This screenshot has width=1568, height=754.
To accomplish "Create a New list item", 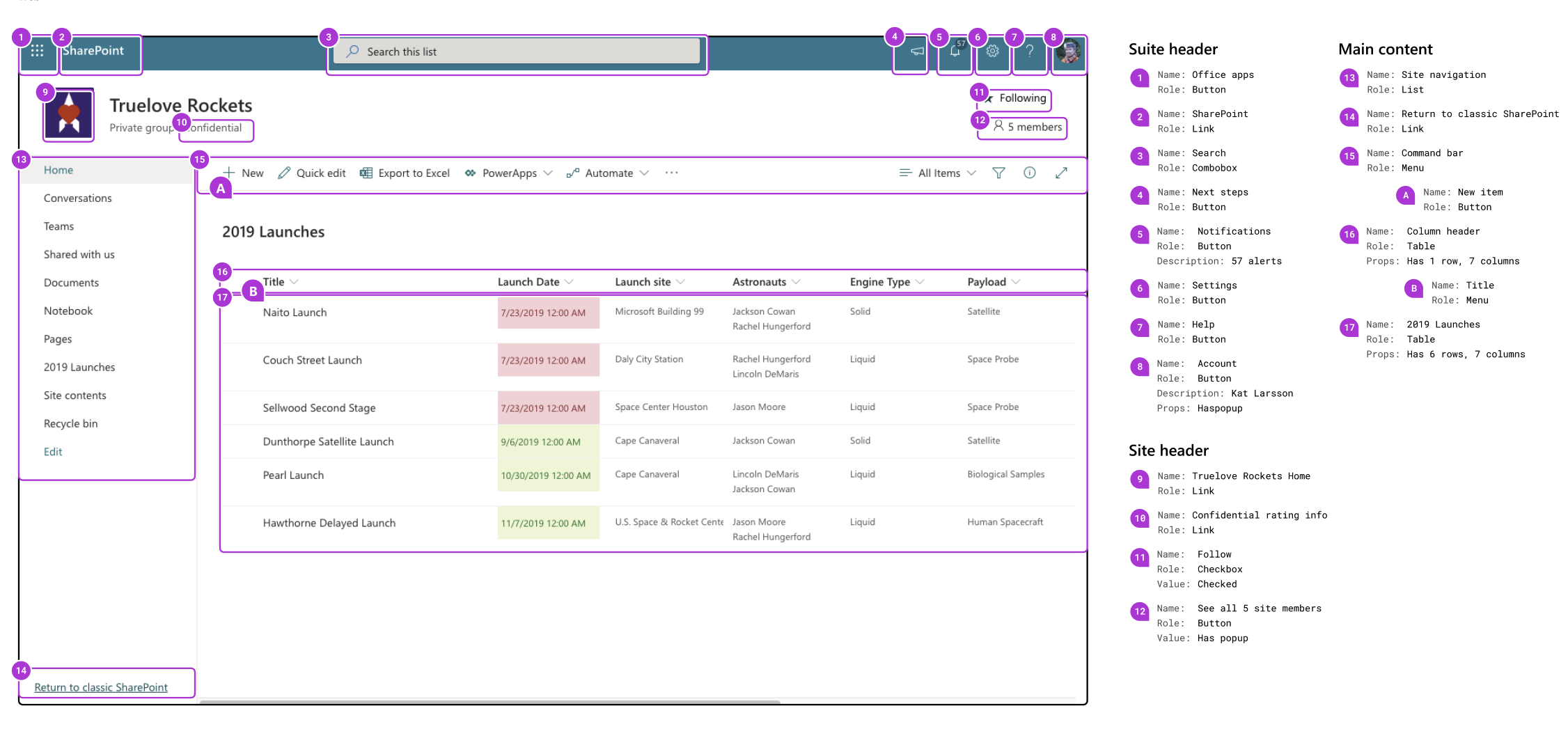I will [244, 173].
